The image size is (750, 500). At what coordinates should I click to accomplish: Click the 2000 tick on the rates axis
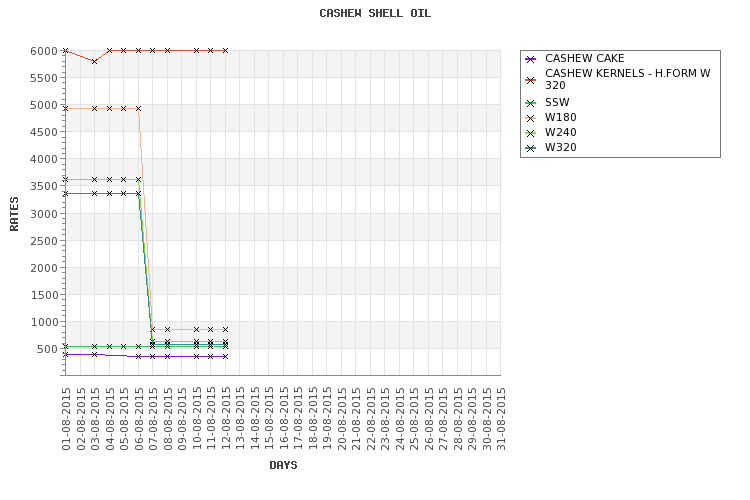[44, 268]
